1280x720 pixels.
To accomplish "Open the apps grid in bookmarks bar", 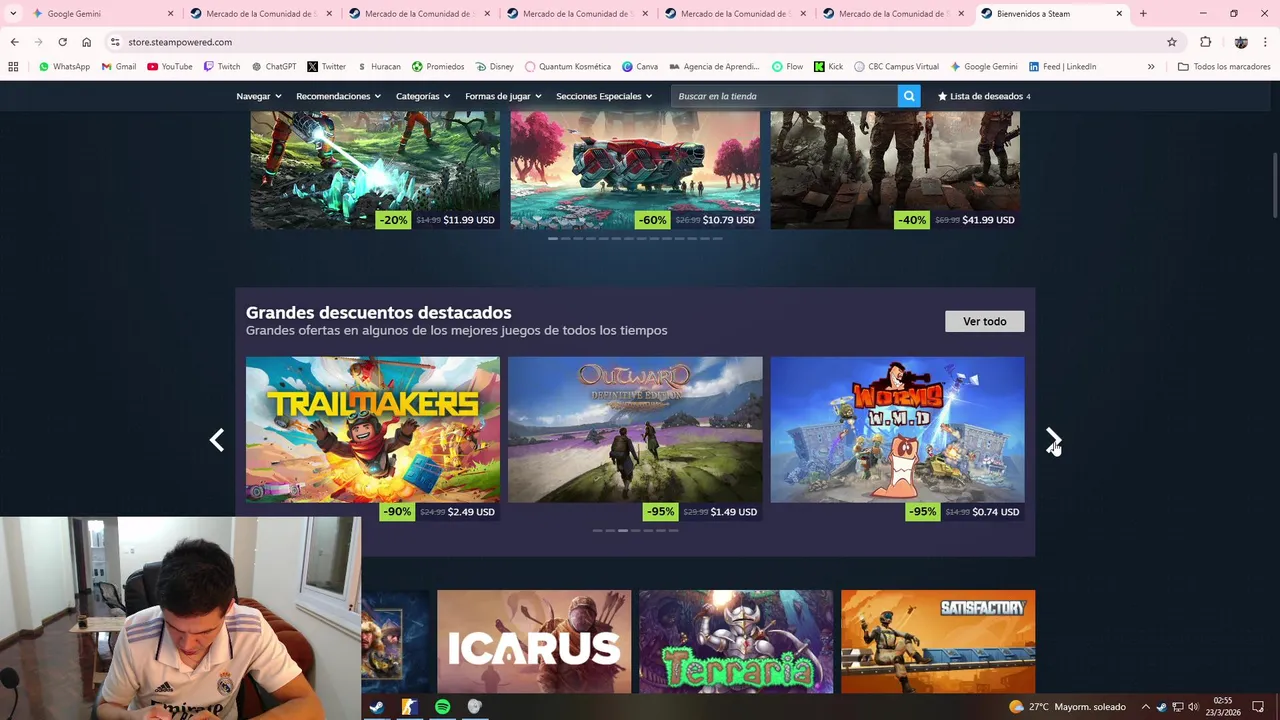I will 13,67.
